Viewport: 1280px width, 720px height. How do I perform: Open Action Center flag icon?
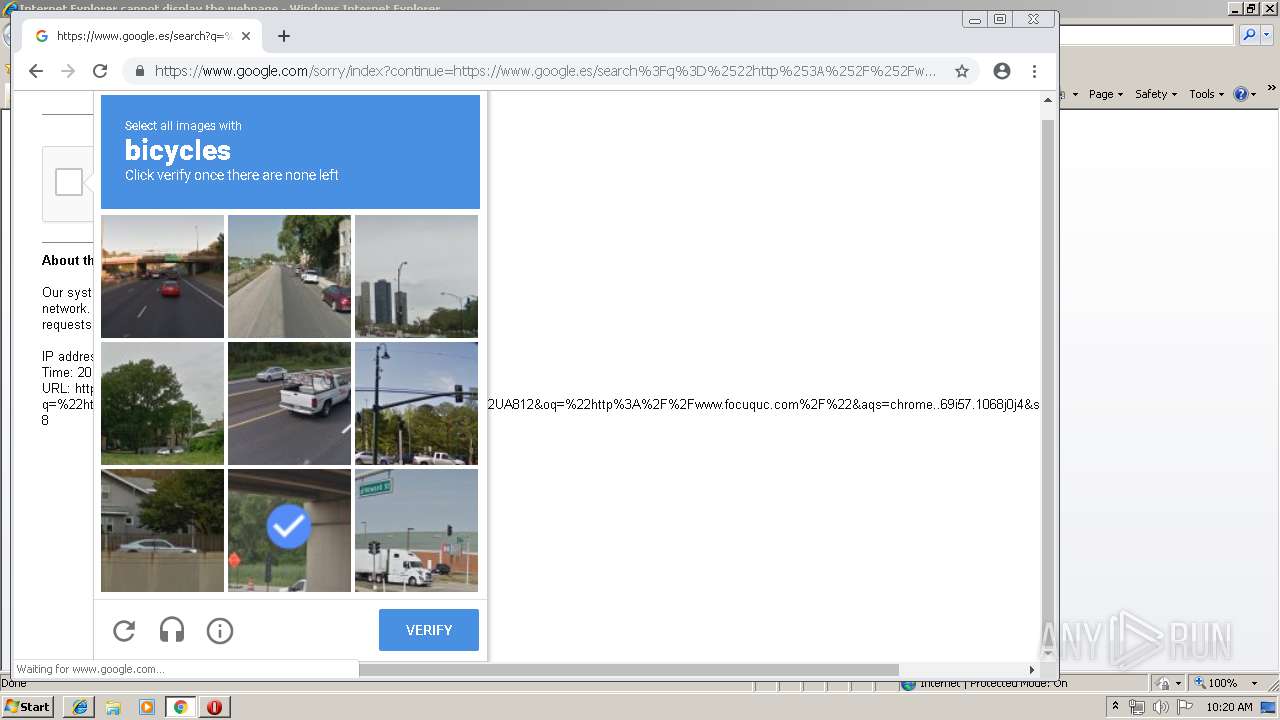pos(1186,707)
